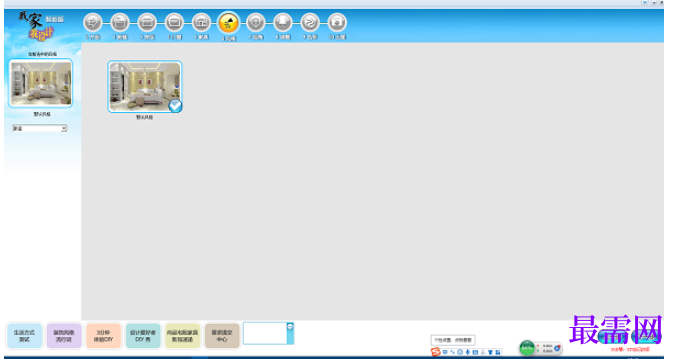Viewport: 681px width, 361px height.
Task: Open step 7 cube icon
Action: tap(256, 22)
